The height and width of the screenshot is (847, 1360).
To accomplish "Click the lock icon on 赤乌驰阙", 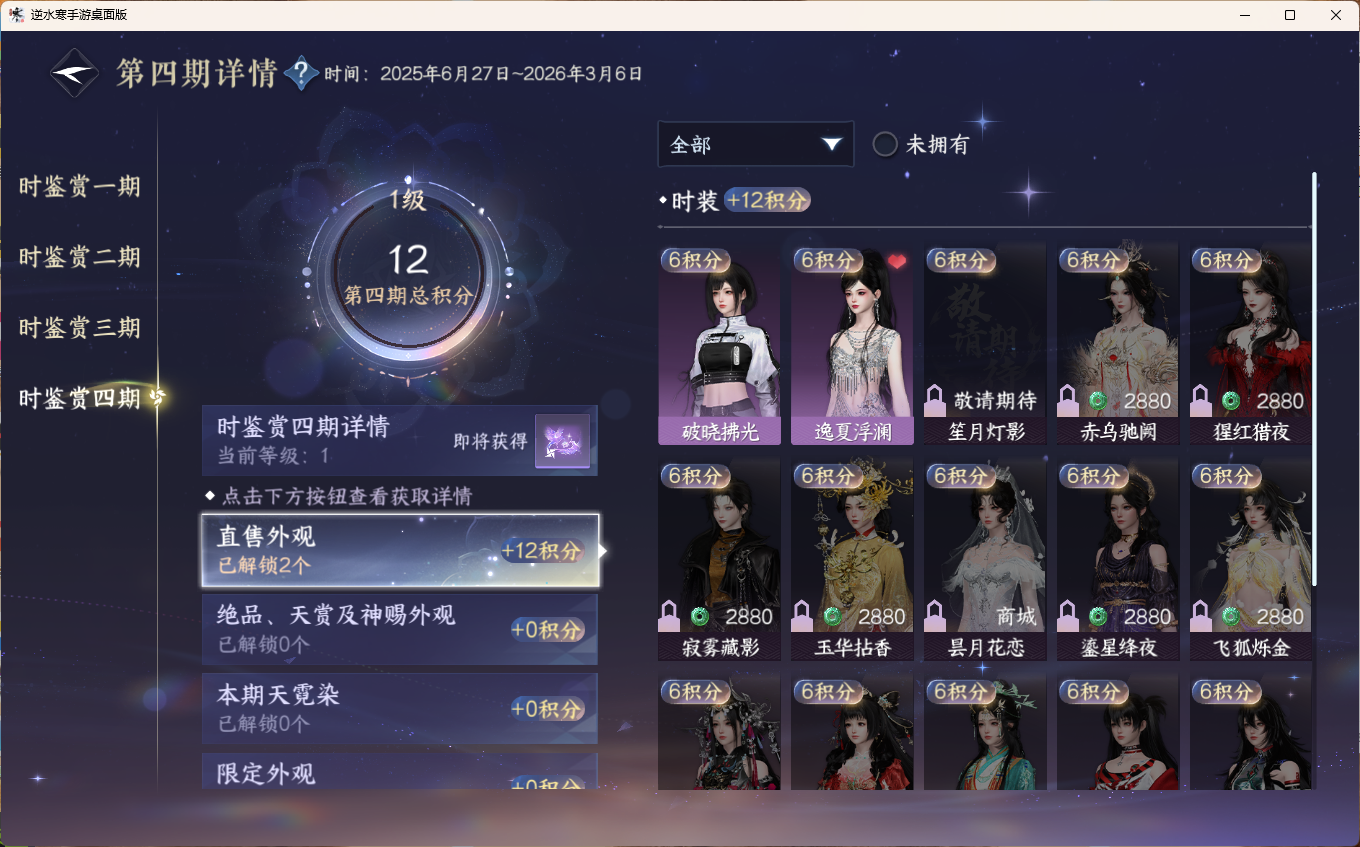I will pos(1068,401).
